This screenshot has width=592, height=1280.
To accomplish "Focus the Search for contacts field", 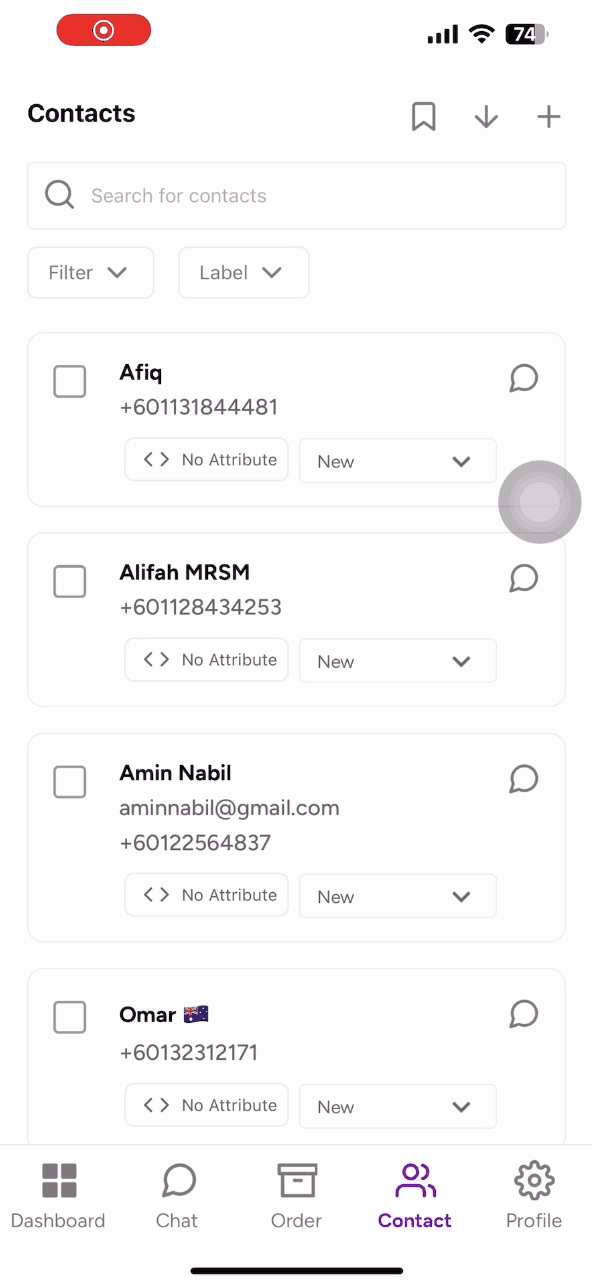I will coord(297,196).
